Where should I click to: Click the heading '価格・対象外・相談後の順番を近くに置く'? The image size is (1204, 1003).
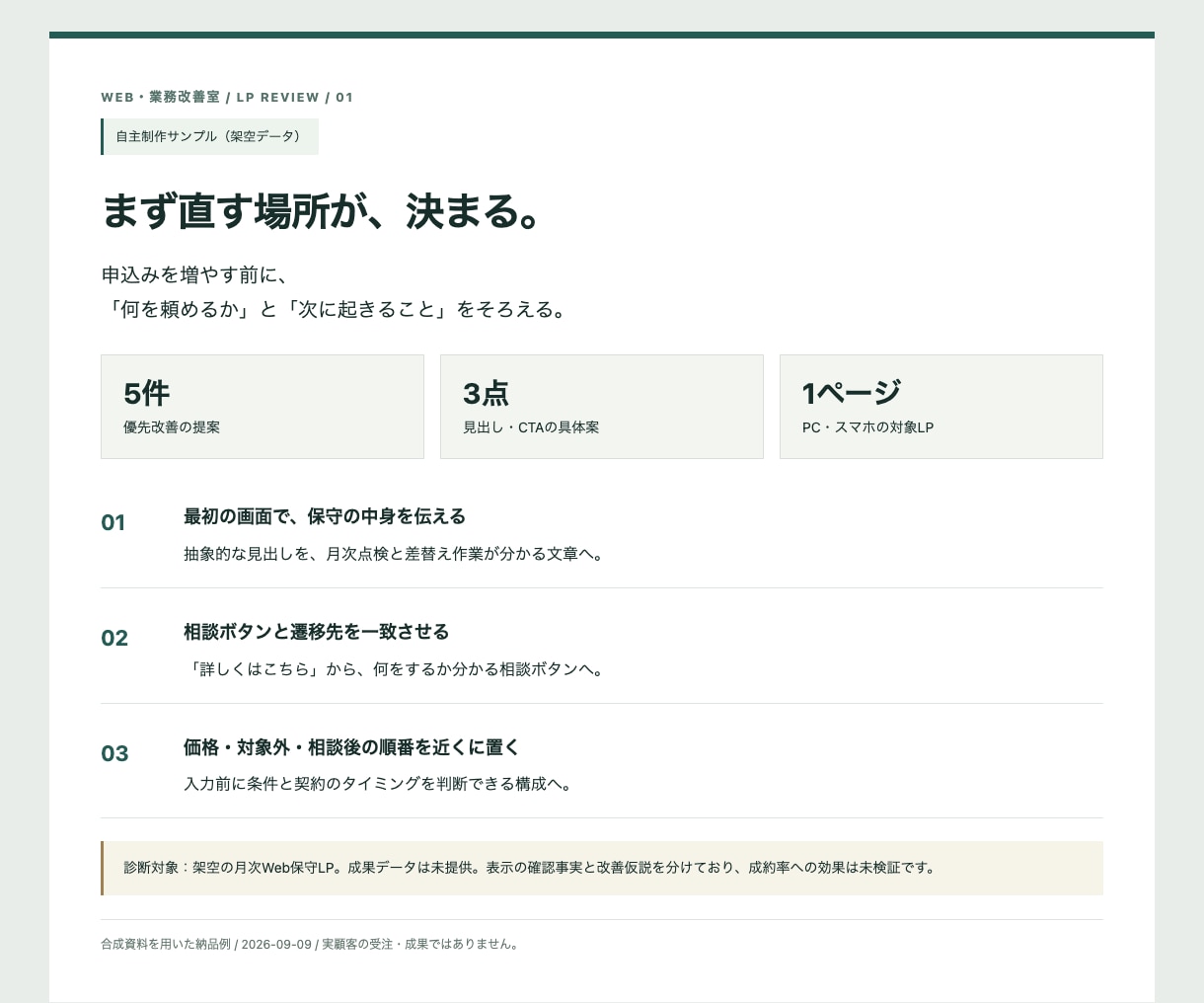coord(351,747)
